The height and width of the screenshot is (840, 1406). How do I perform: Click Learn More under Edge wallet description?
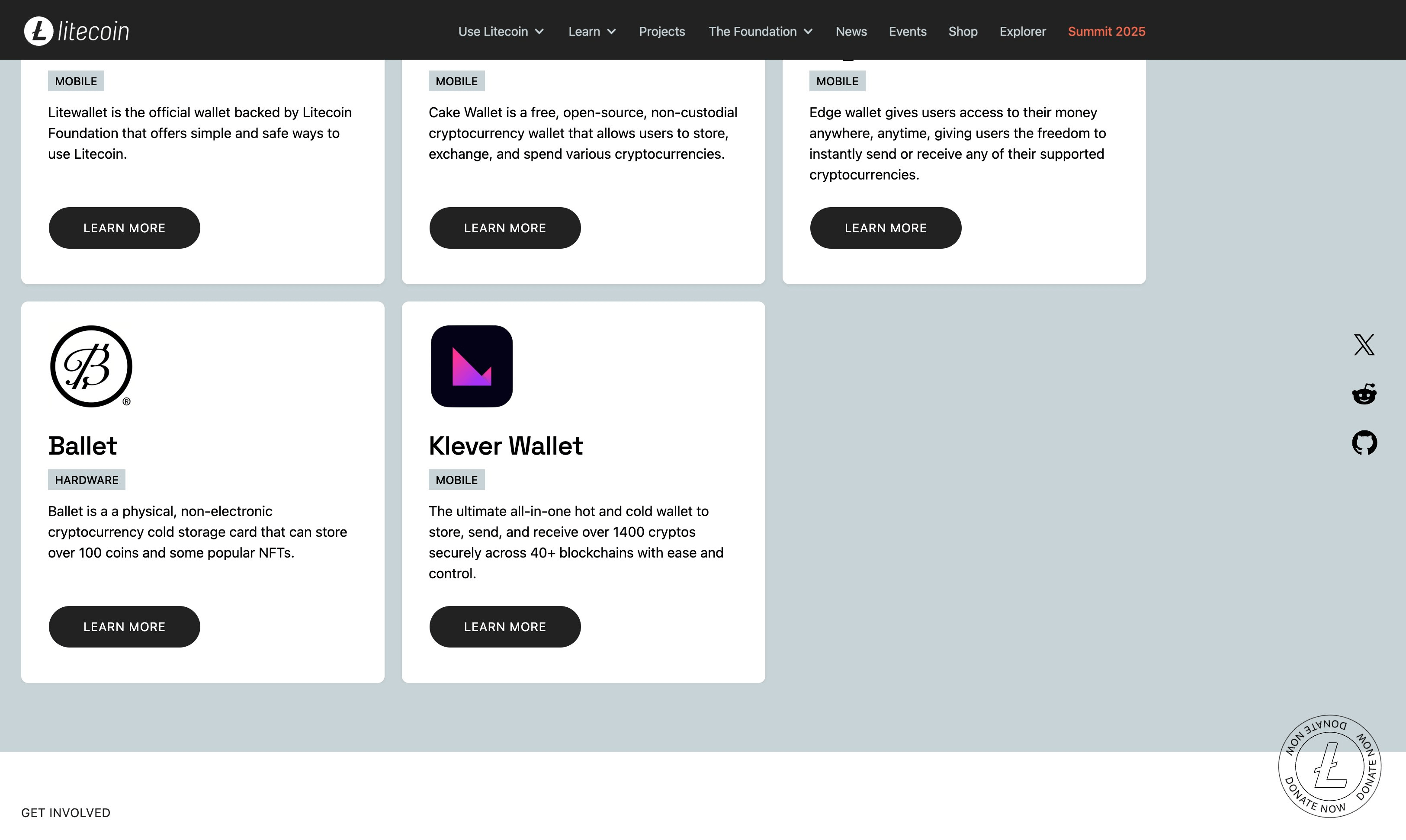point(885,228)
